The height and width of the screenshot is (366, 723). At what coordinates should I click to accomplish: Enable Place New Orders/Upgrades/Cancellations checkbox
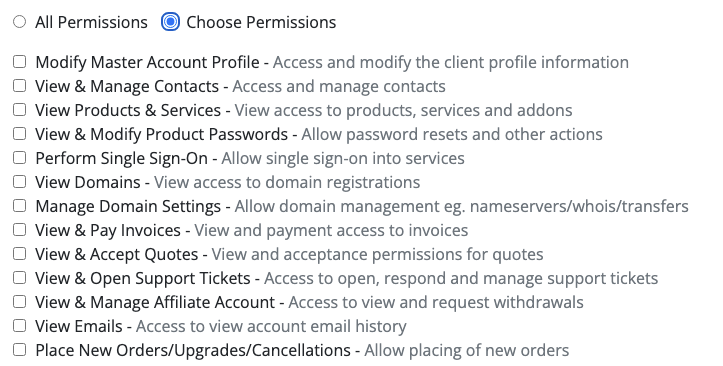point(19,349)
